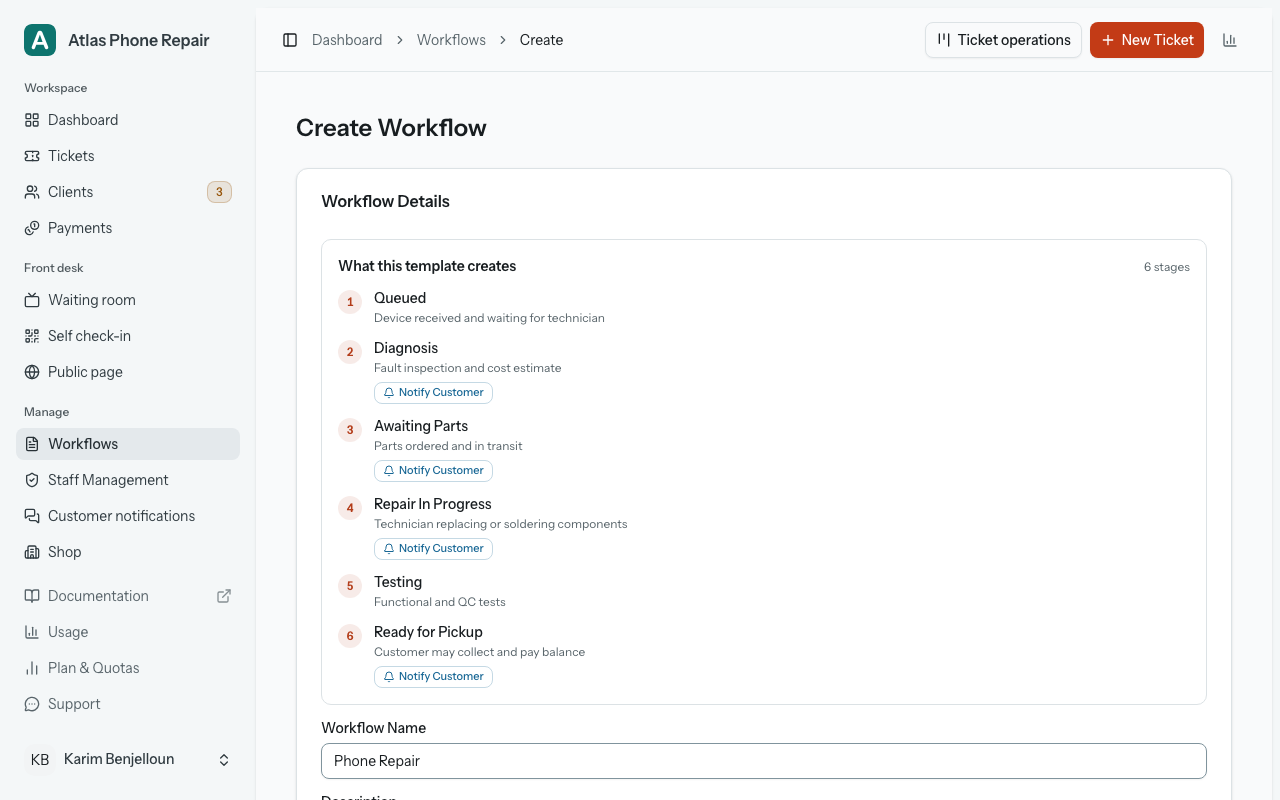The height and width of the screenshot is (800, 1280).
Task: Click Notify Customer under Ready for Pickup
Action: [433, 677]
